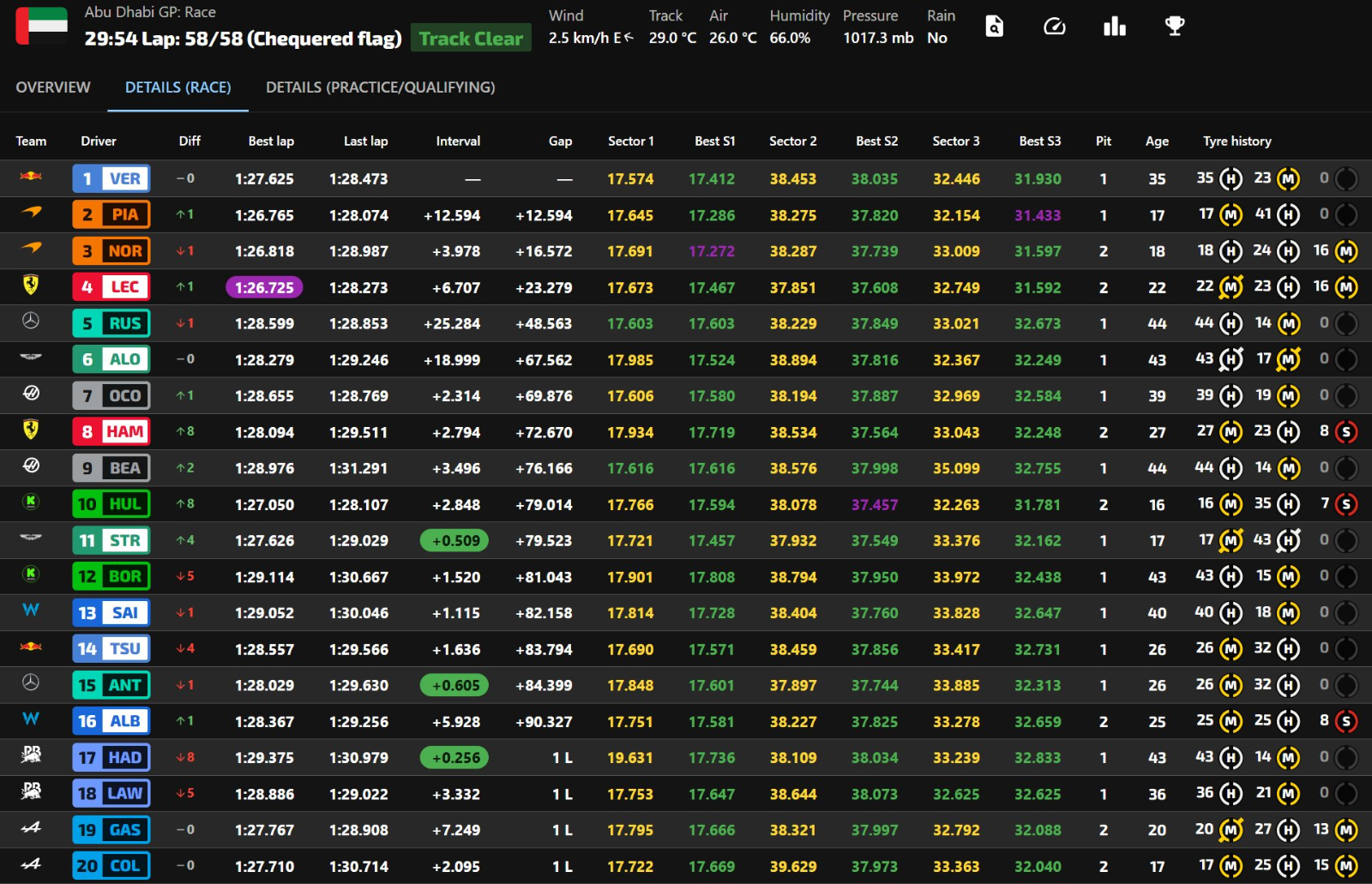This screenshot has width=1372, height=884.
Task: Click LEC's purple fastest lap 1:26.725
Action: click(264, 288)
